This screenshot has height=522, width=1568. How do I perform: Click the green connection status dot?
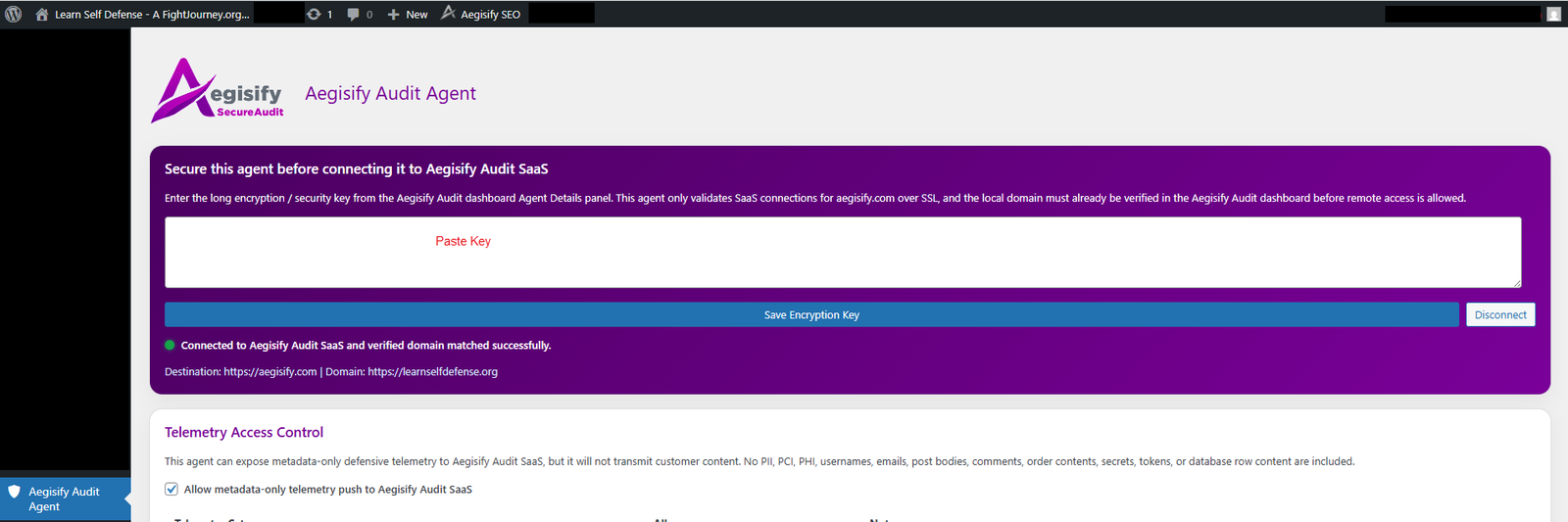click(x=170, y=345)
